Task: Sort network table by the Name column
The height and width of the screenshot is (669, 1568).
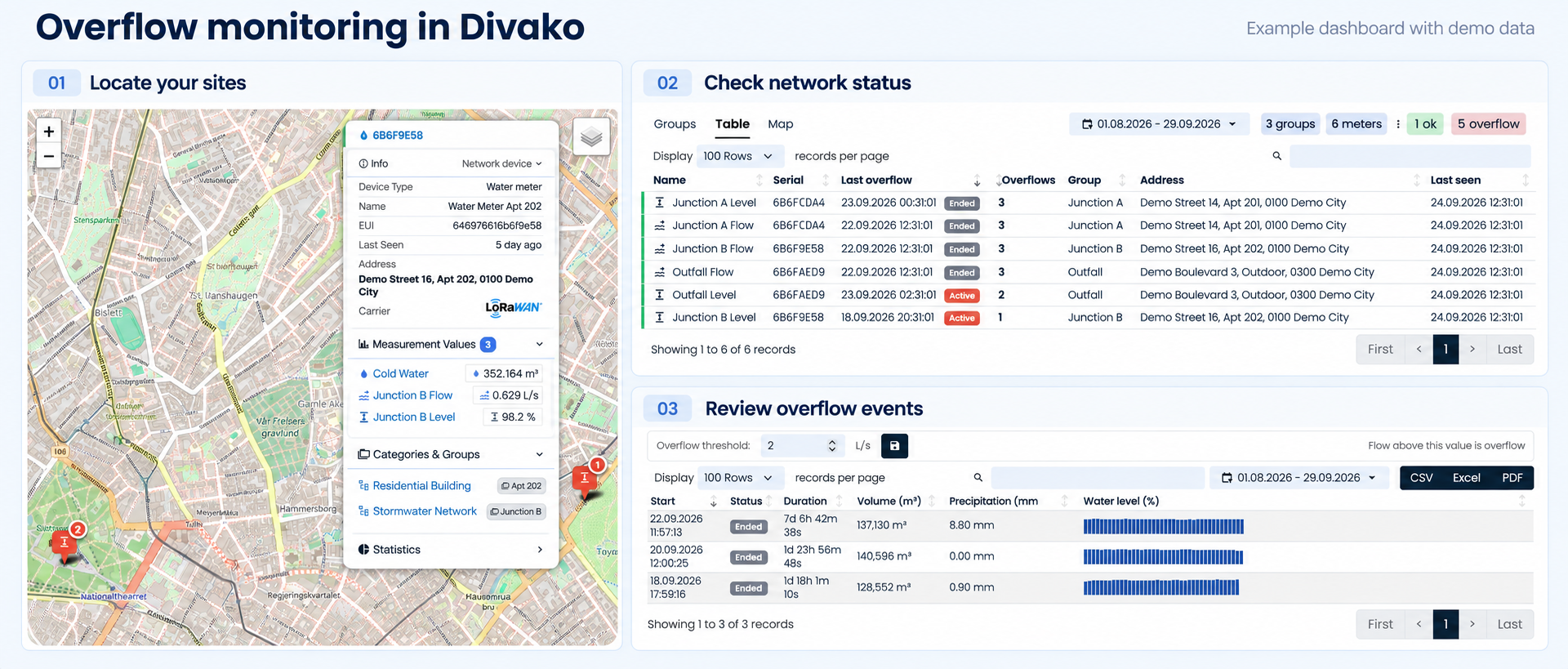Action: [x=759, y=181]
